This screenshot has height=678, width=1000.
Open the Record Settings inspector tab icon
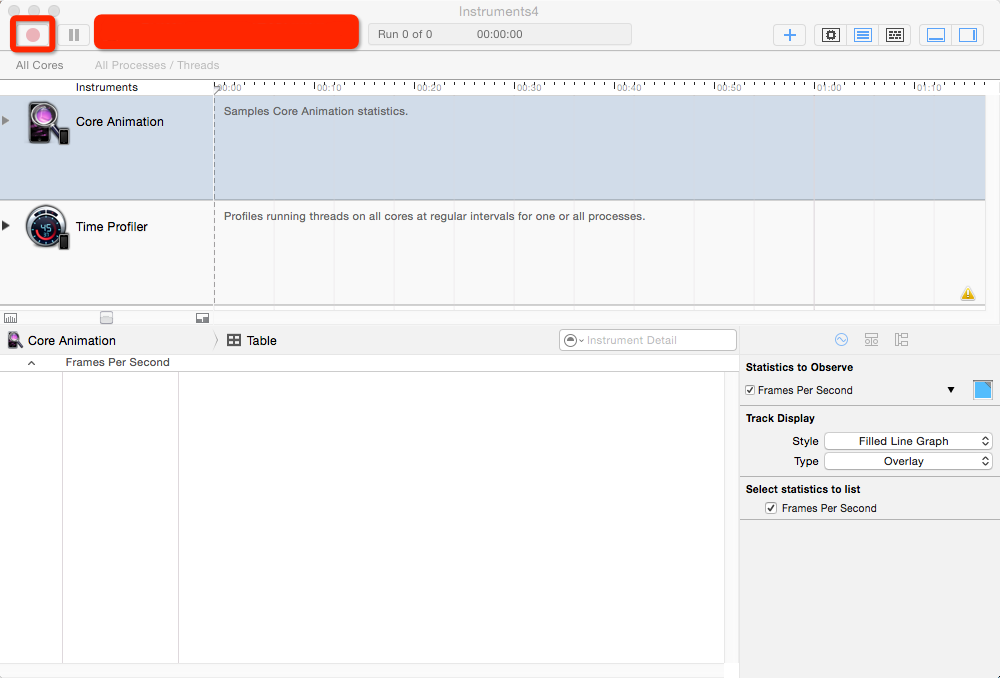pyautogui.click(x=841, y=340)
